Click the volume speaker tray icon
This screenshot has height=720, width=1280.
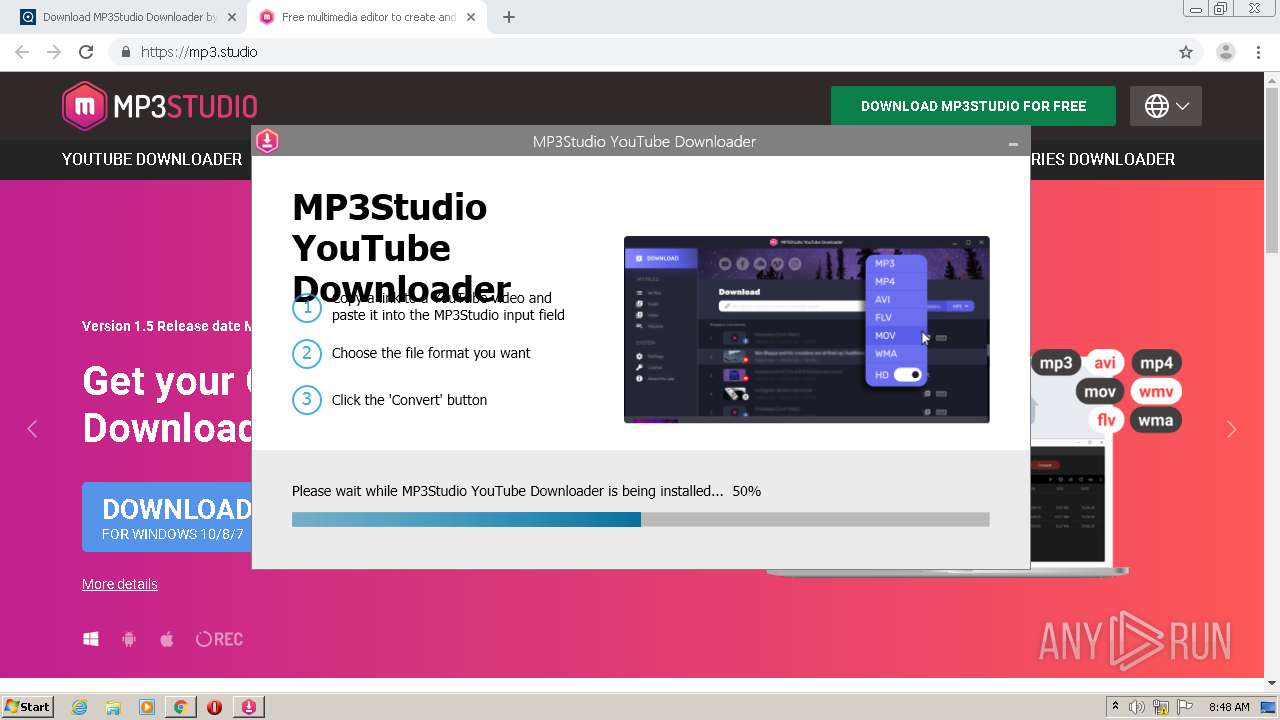[1137, 707]
